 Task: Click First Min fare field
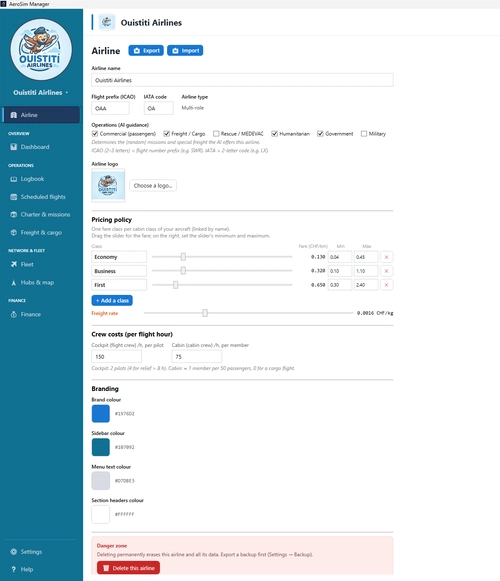340,285
